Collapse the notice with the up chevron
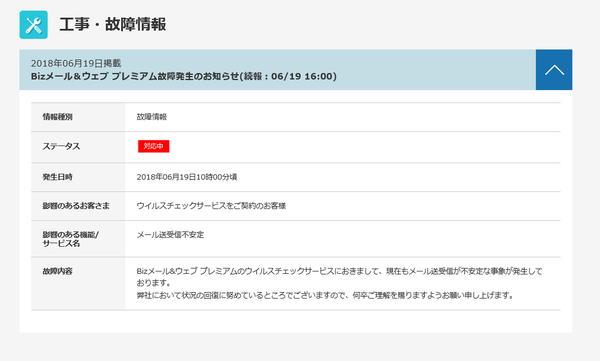The image size is (600, 361). tap(554, 70)
